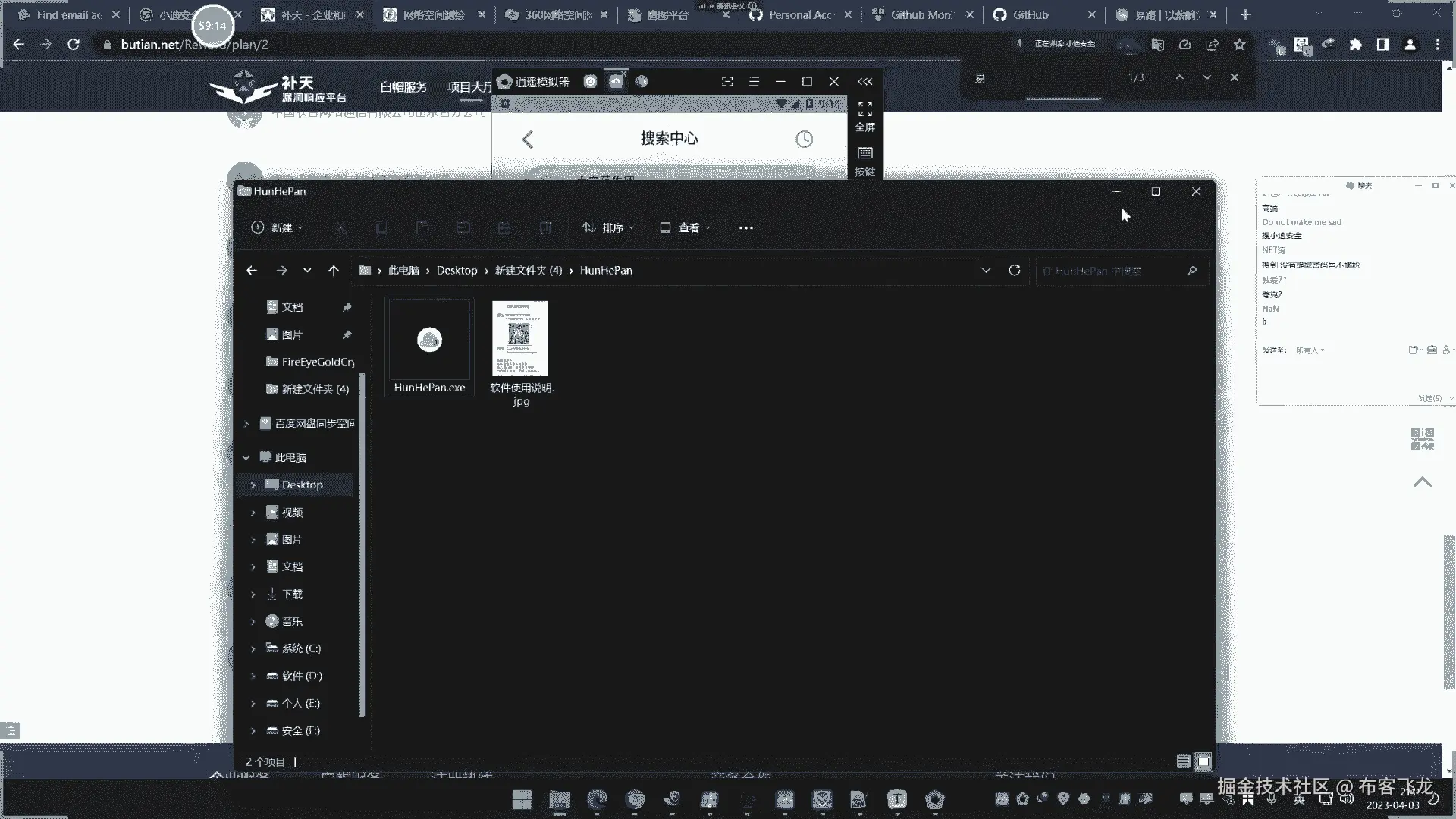Switch to the GitHub browser tab

coord(1030,14)
